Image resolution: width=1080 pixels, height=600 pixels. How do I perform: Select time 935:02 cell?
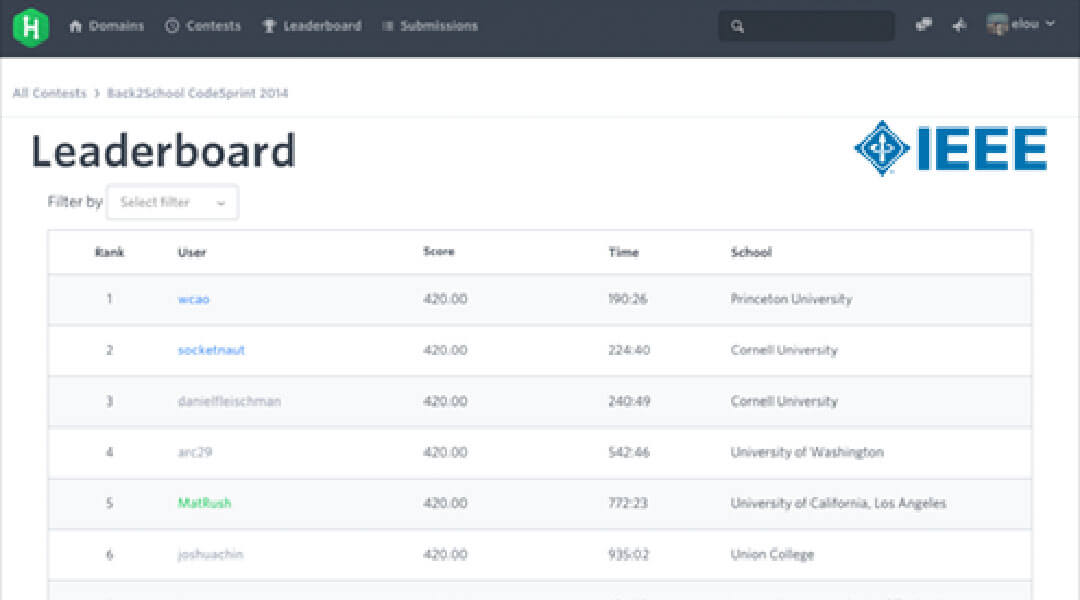tap(628, 554)
